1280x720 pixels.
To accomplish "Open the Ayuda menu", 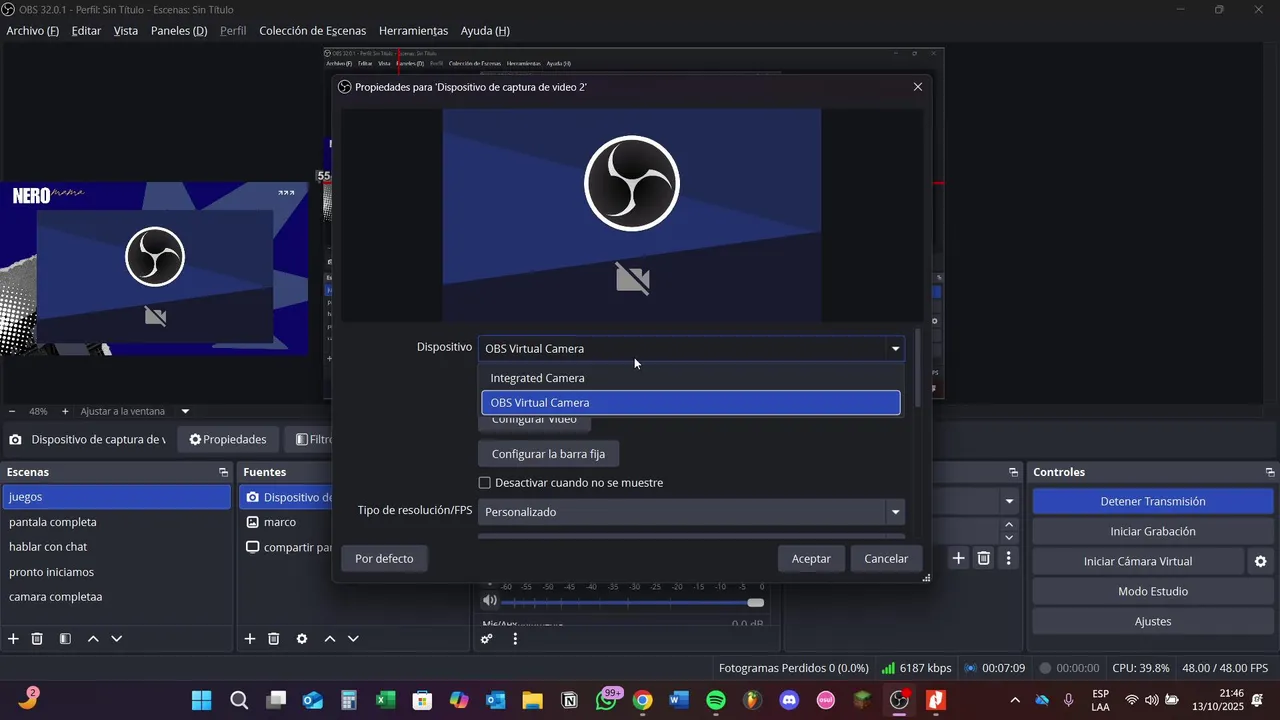I will click(485, 31).
